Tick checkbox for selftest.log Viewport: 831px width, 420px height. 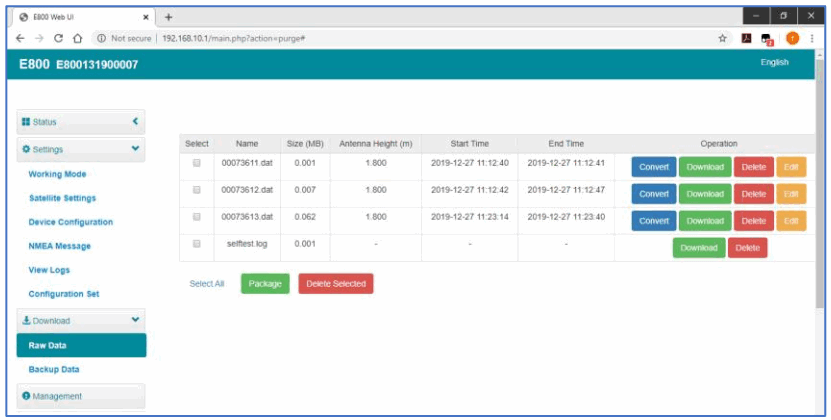pyautogui.click(x=197, y=244)
